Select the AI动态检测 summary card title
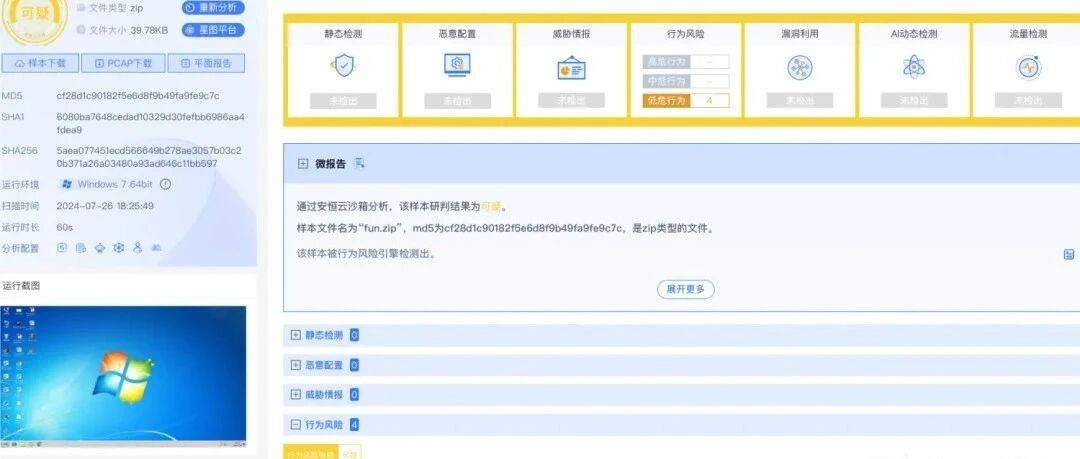The image size is (1080, 459). [913, 33]
